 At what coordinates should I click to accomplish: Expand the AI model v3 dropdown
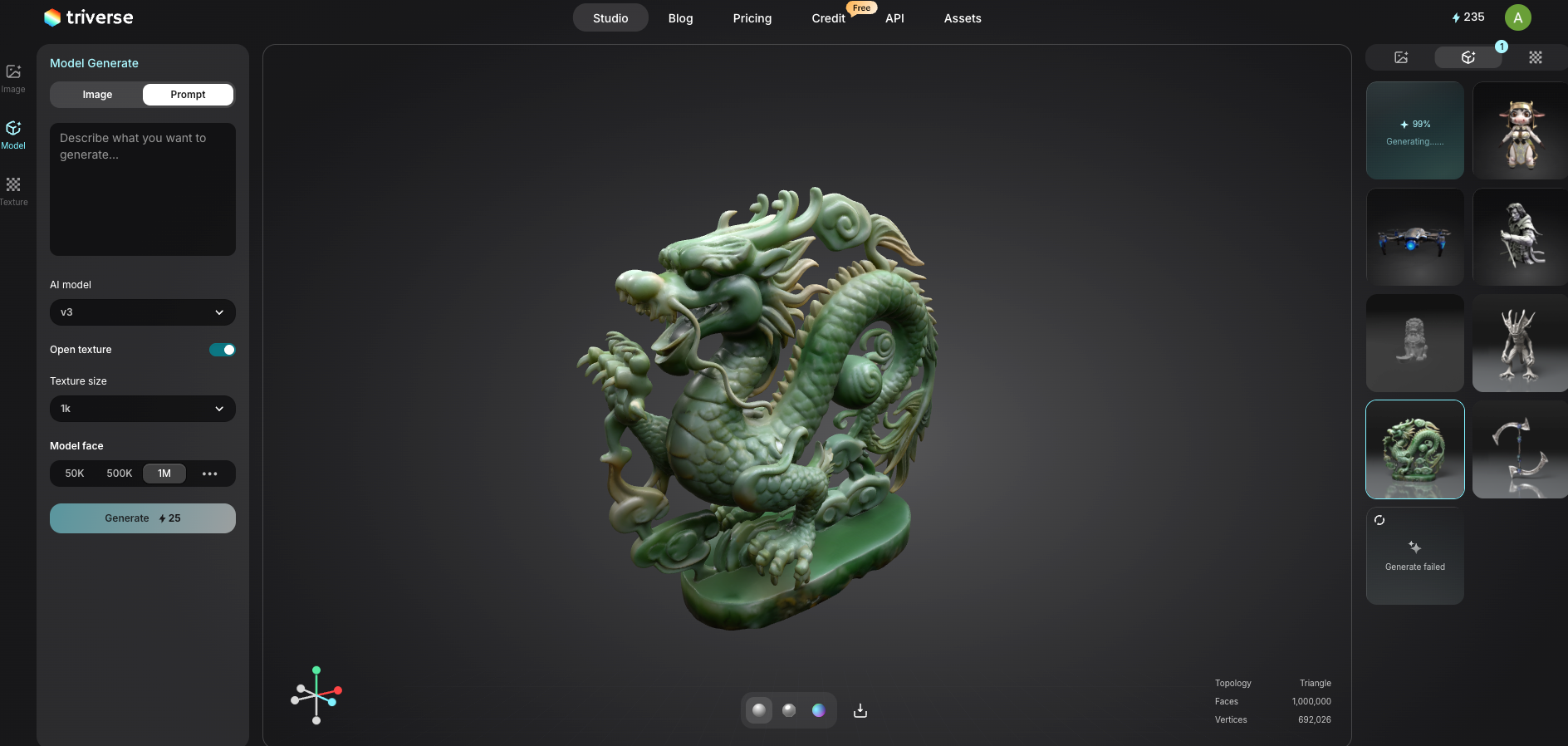click(143, 312)
